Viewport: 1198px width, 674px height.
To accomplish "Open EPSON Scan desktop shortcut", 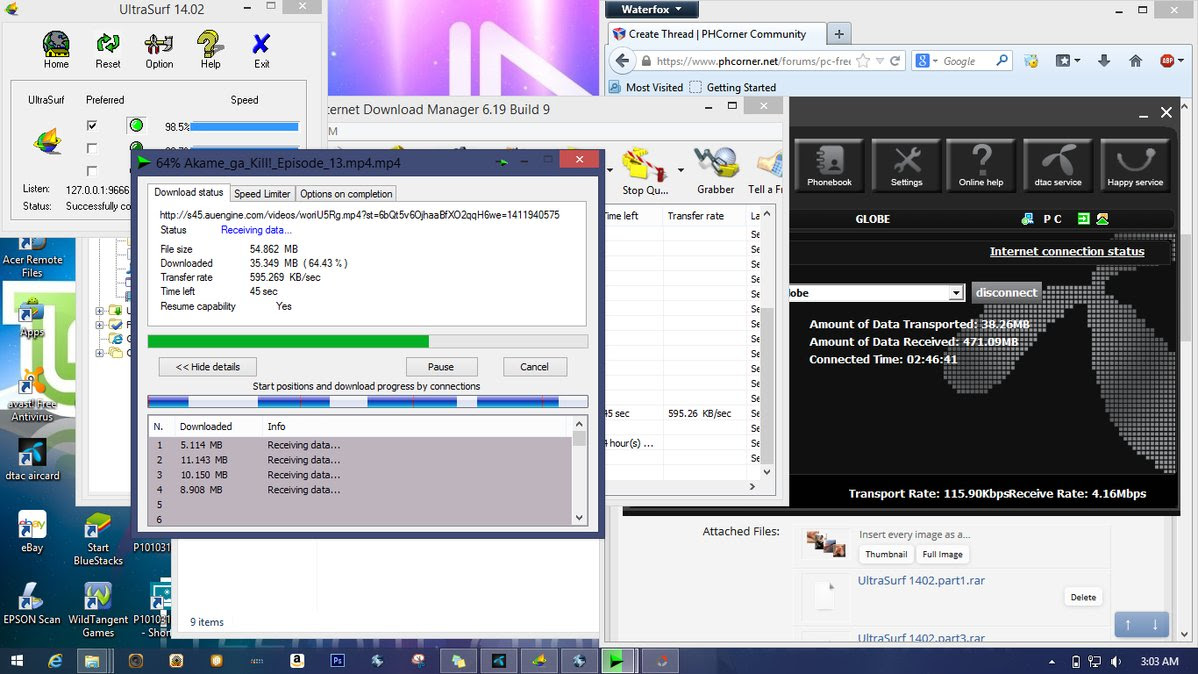I will pos(31,604).
